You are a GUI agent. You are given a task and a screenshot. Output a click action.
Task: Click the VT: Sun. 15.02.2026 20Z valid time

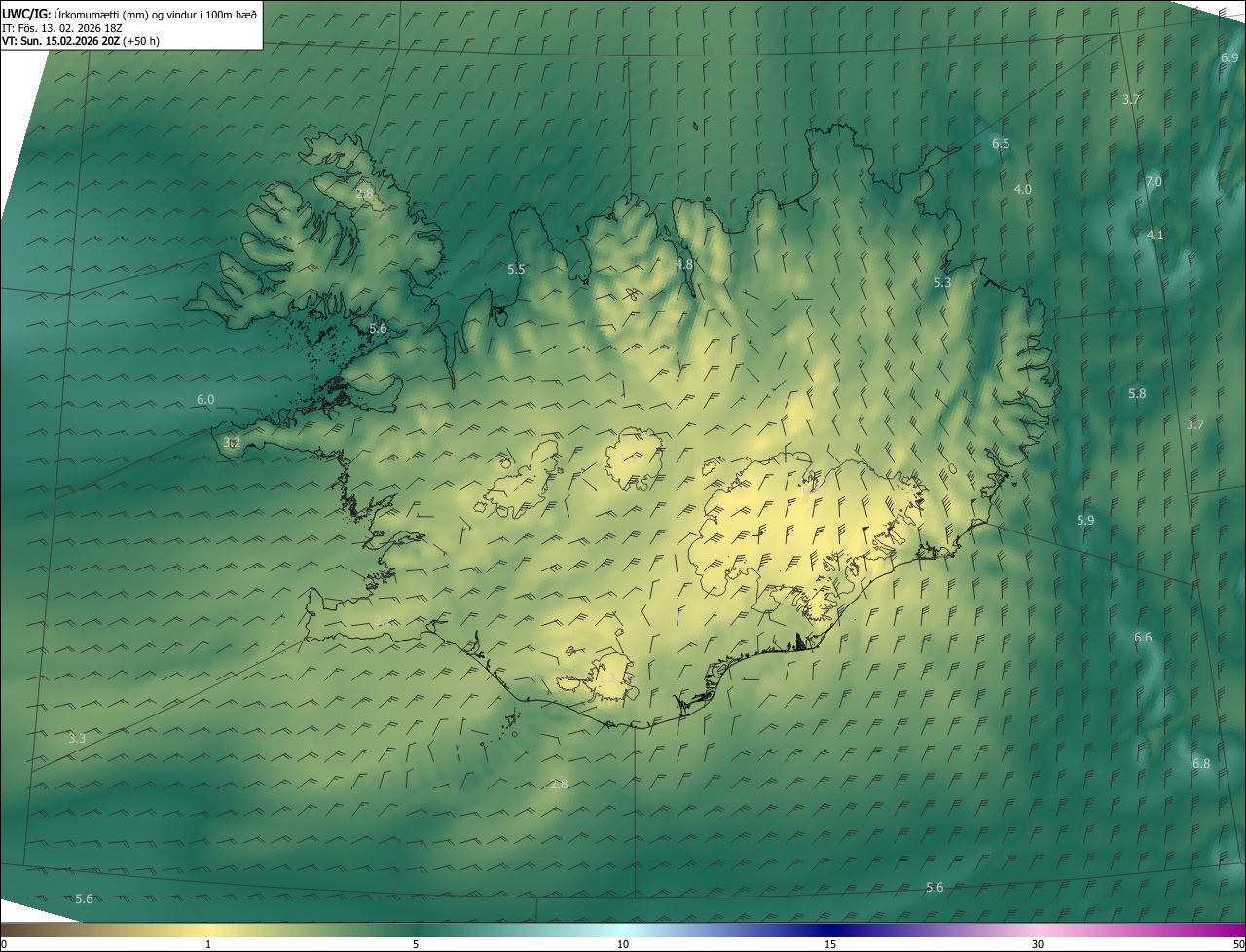click(x=81, y=41)
